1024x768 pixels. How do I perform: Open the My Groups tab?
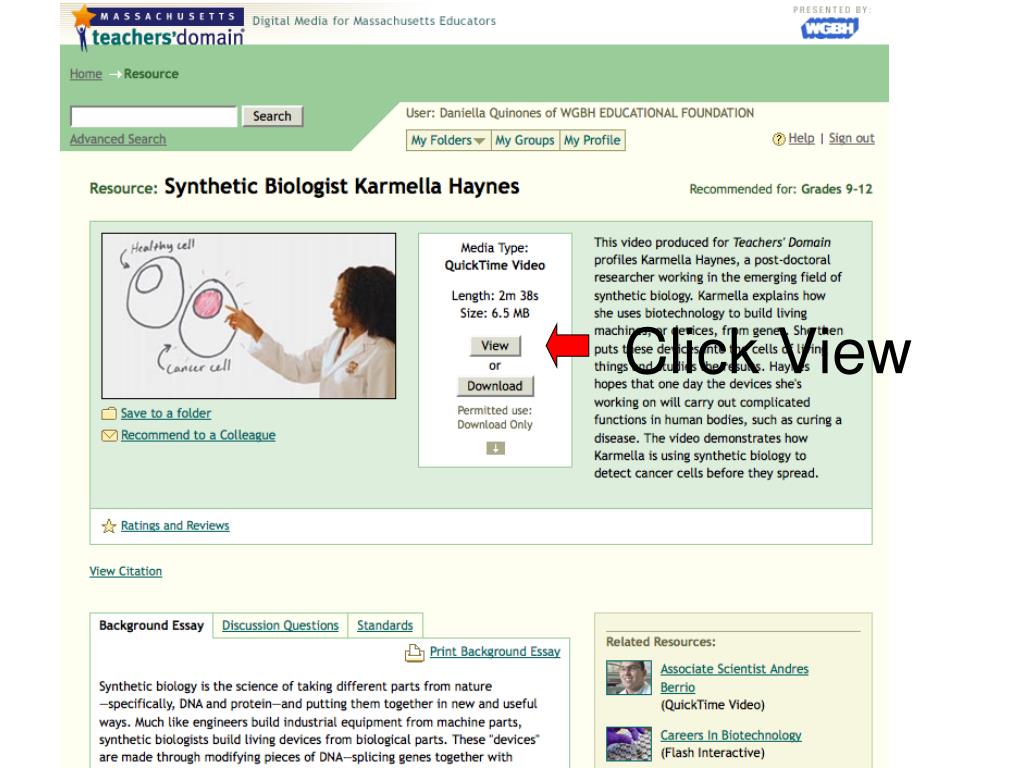[524, 140]
